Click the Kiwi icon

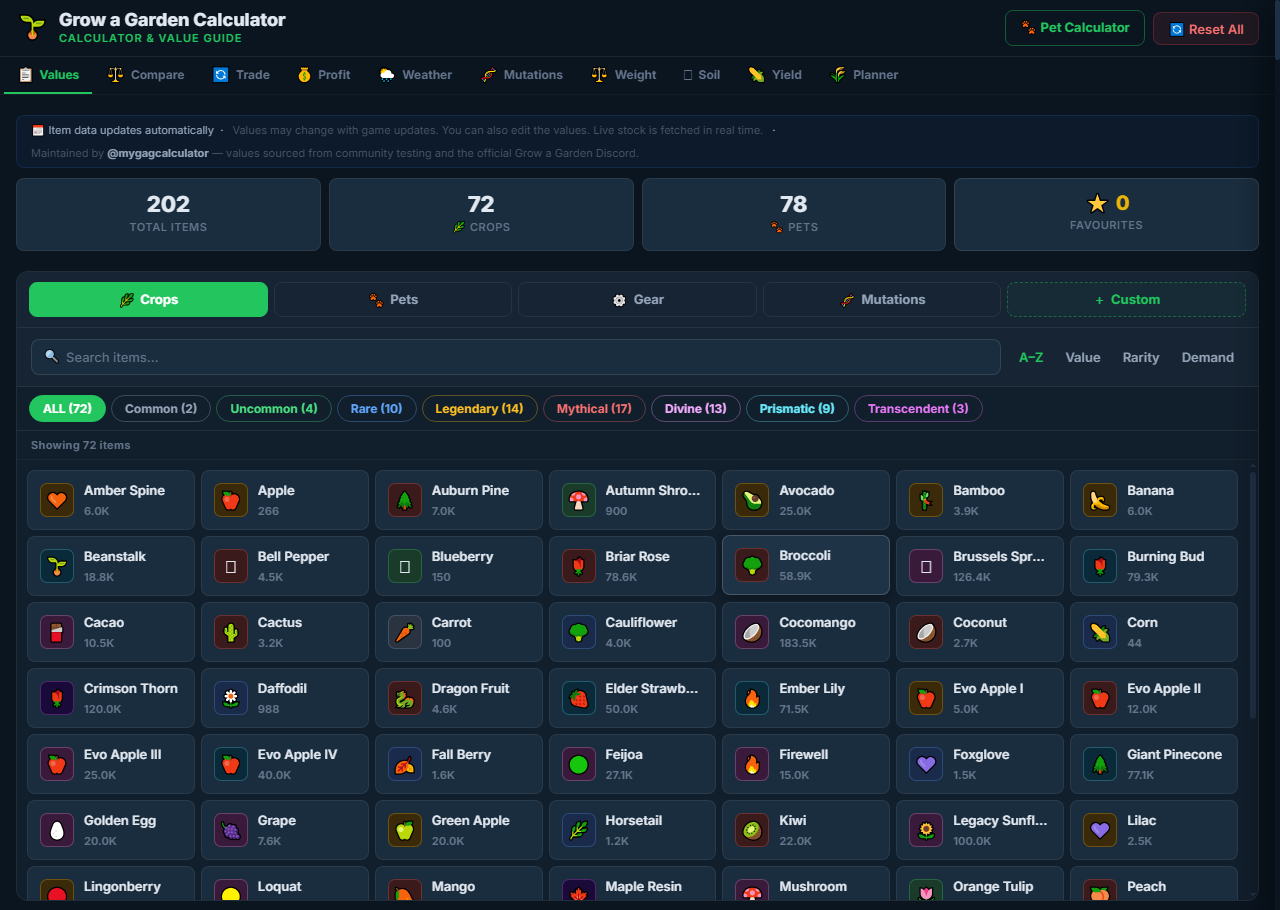(x=752, y=830)
